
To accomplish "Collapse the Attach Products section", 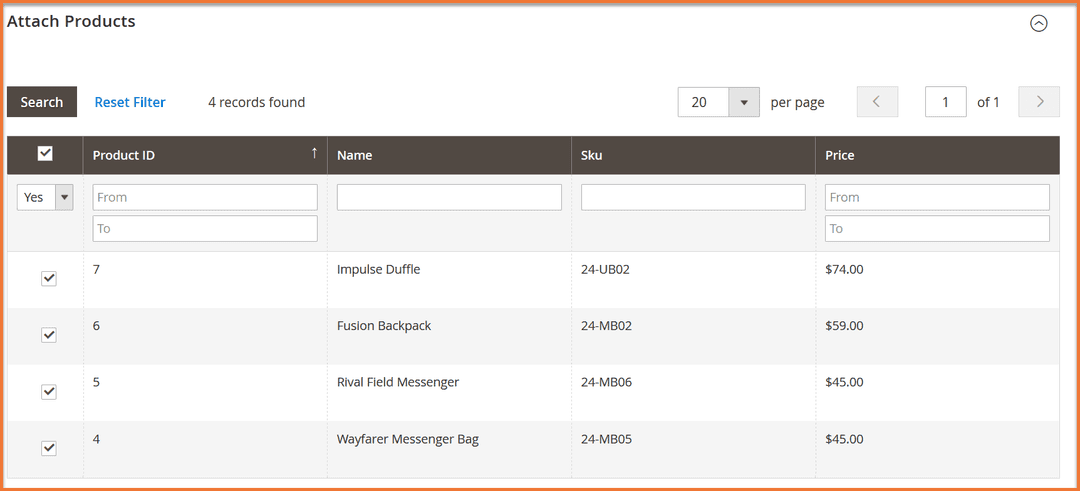I will click(x=1039, y=24).
